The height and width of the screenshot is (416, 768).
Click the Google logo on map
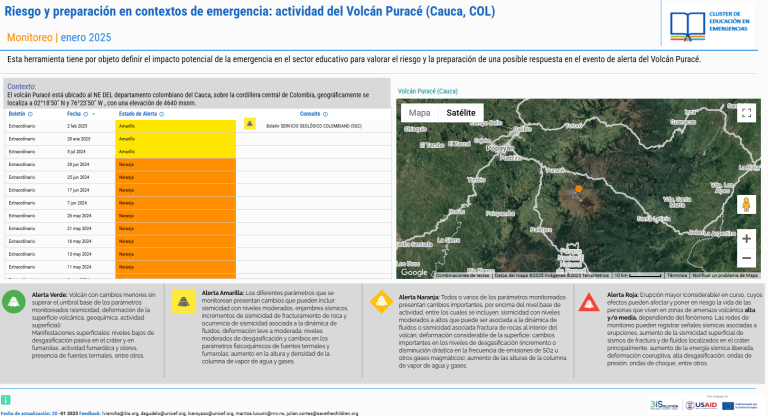click(413, 272)
